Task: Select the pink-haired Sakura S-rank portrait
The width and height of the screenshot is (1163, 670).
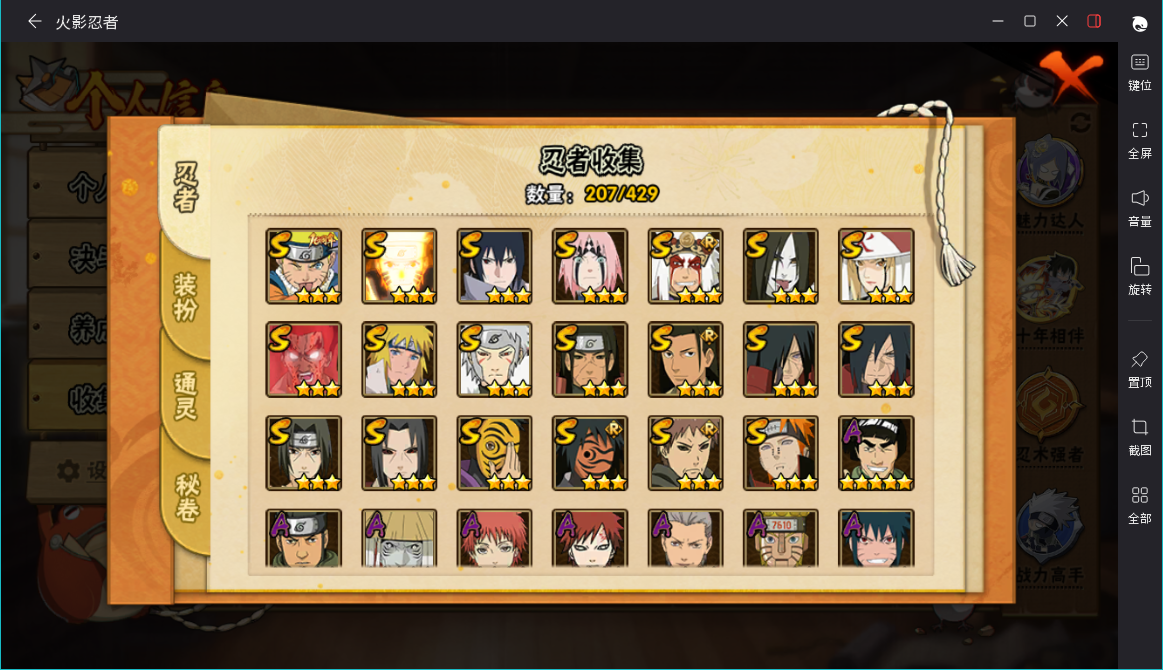Action: pyautogui.click(x=590, y=266)
